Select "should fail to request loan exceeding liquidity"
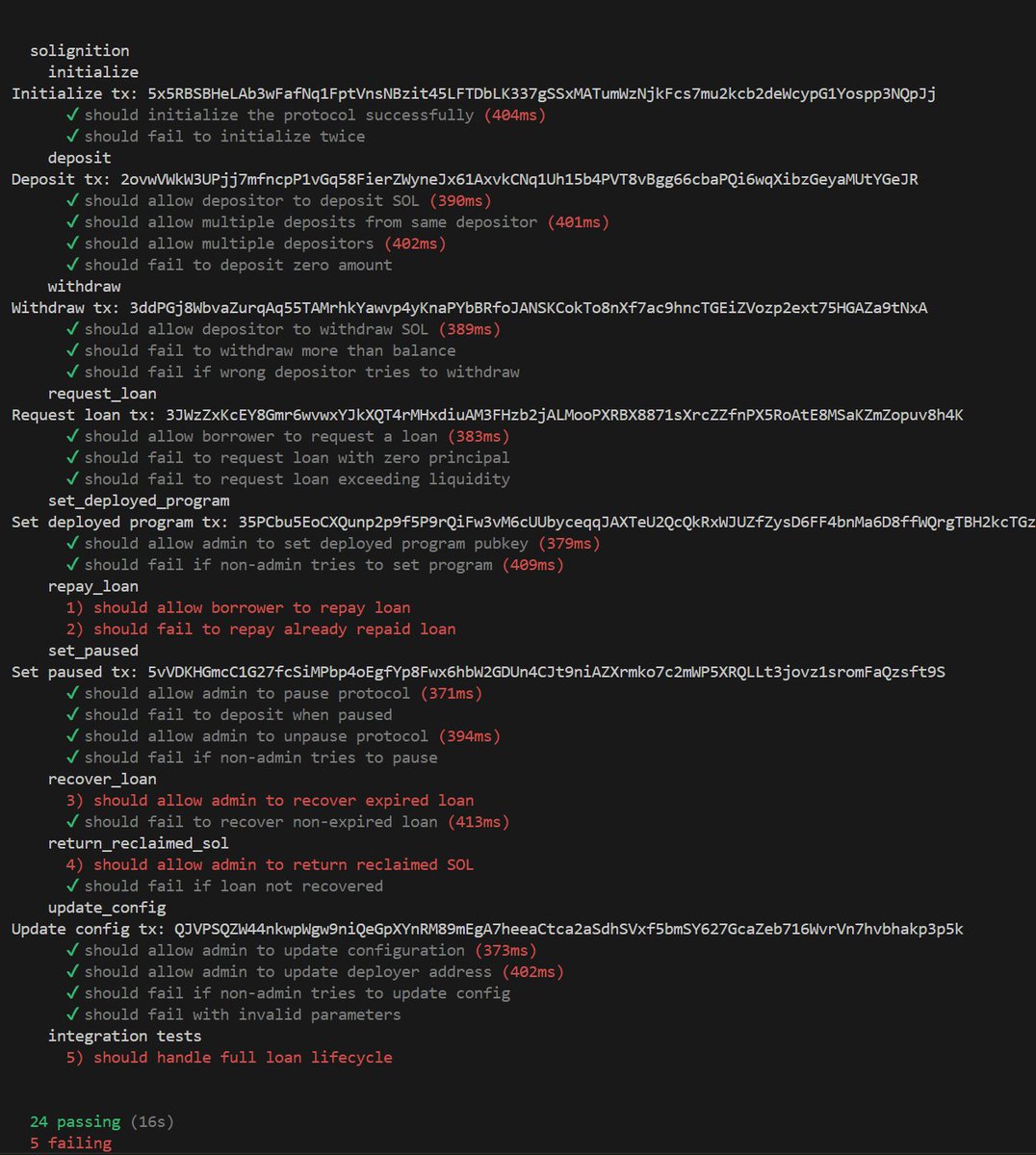1036x1155 pixels. coord(288,478)
